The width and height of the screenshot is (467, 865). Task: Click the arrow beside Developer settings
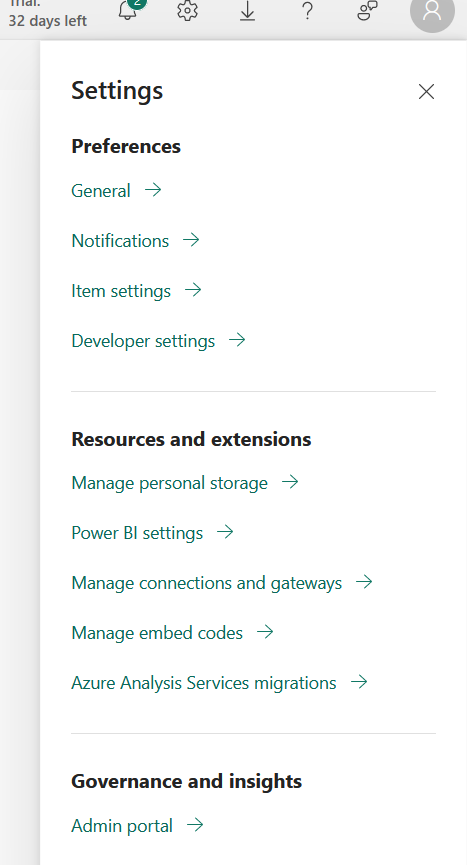(237, 340)
